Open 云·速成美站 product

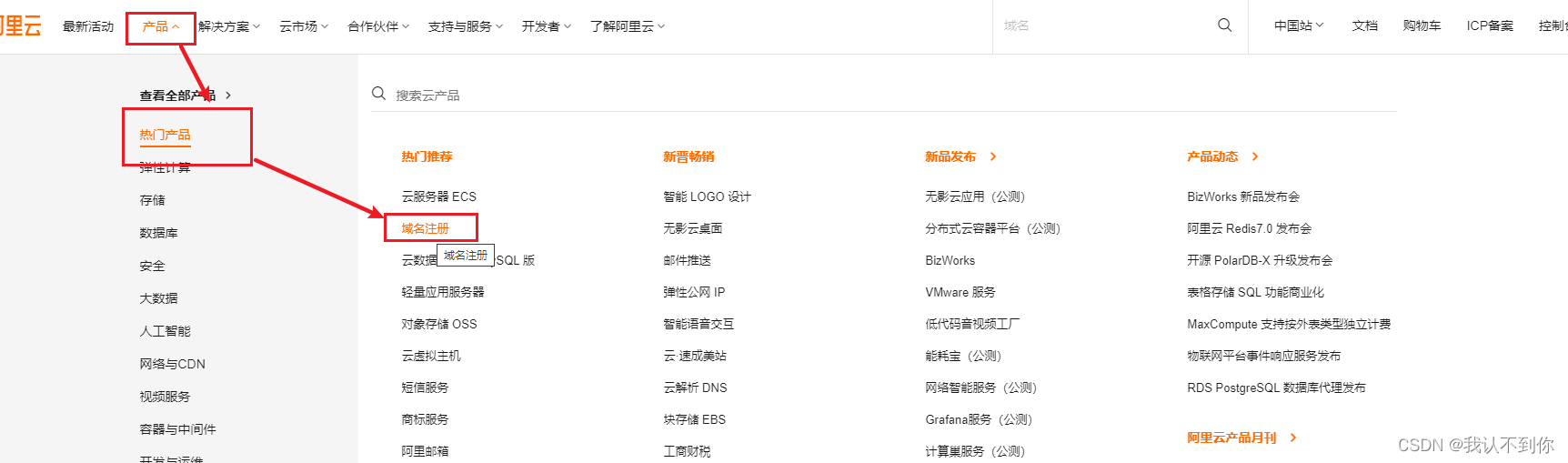[x=695, y=356]
